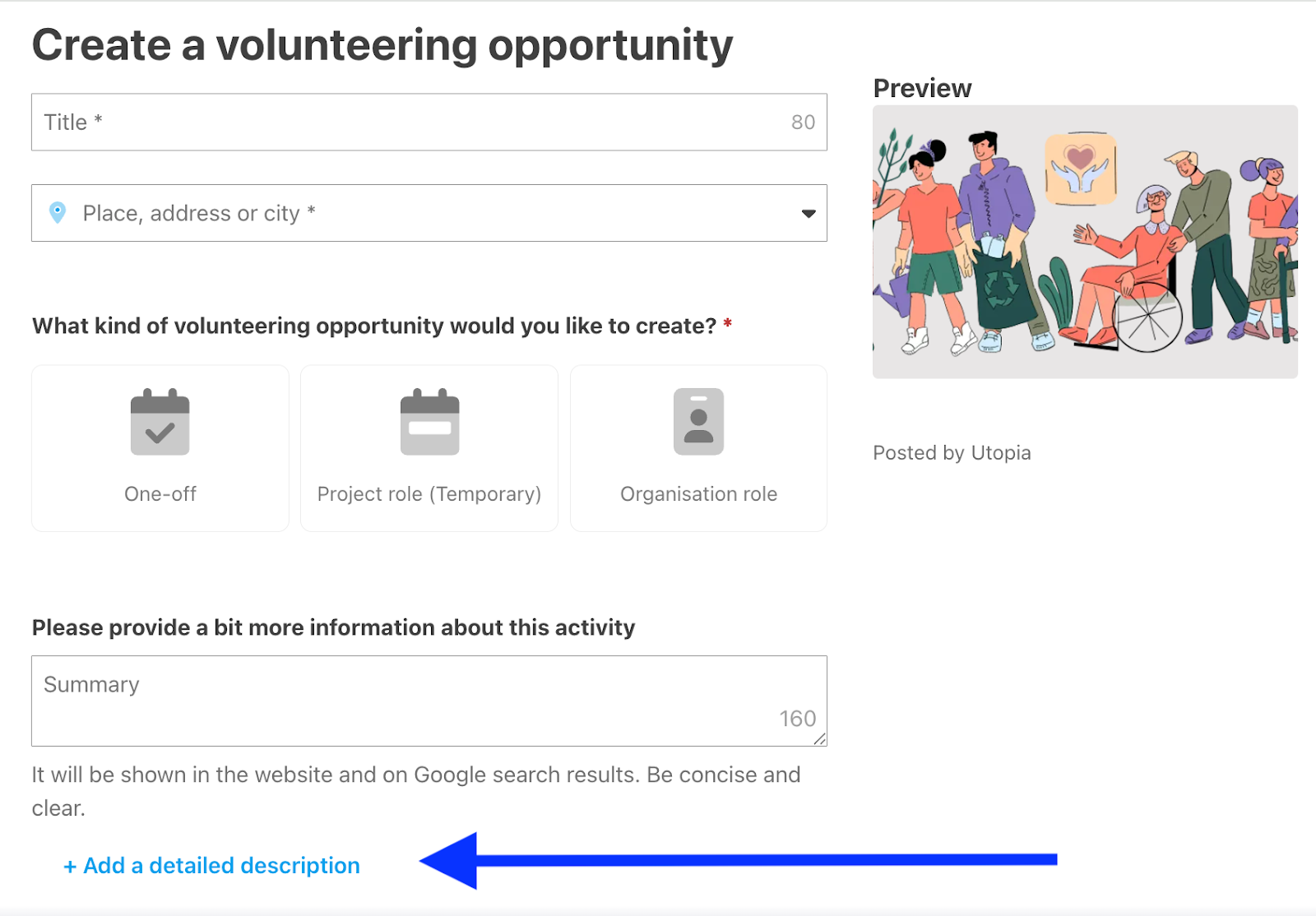Click the plus sign before Add description
The image size is (1316, 916).
click(70, 867)
